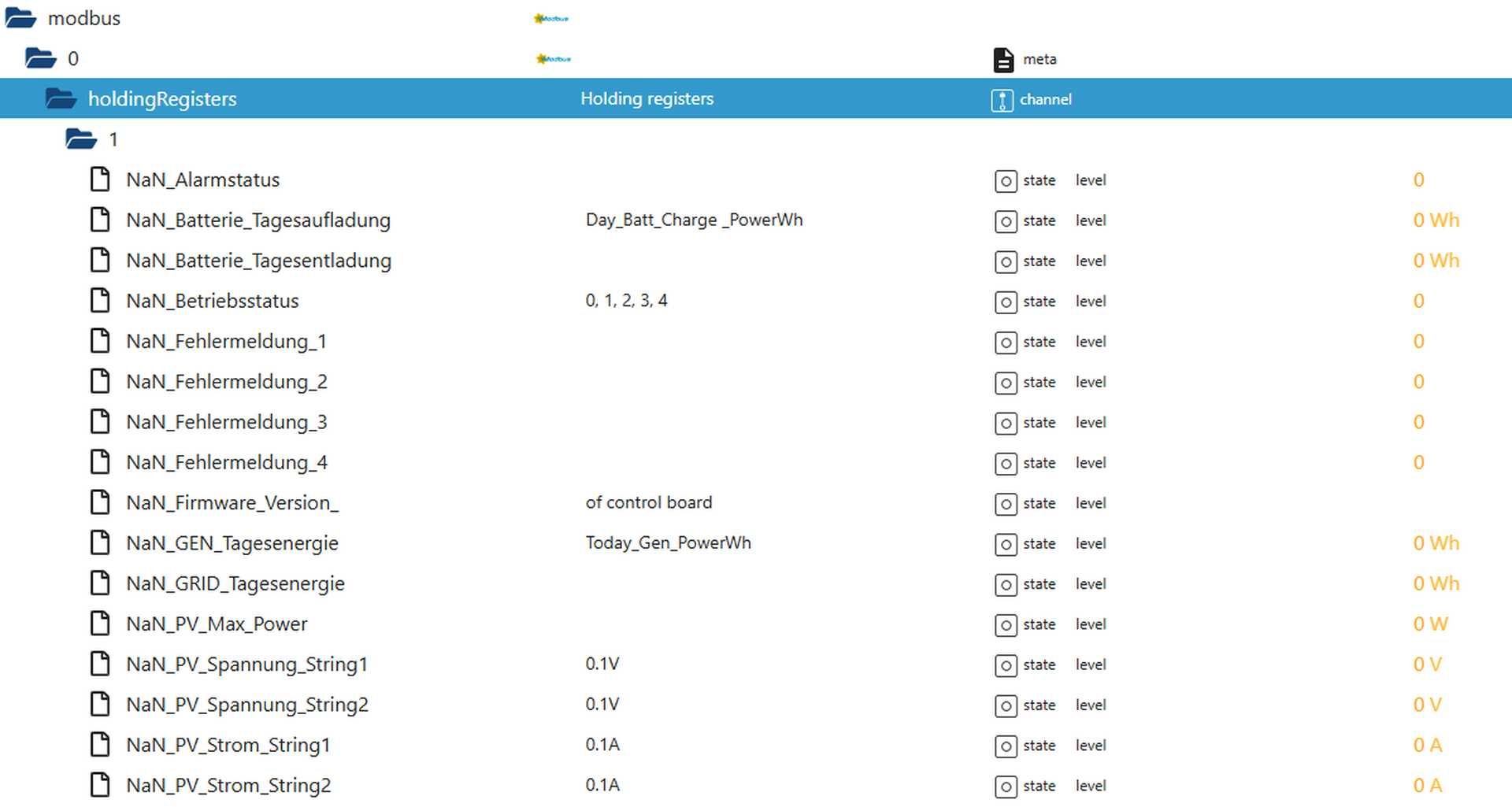
Task: Select the NaN_Batterie_Tagesentladung object
Action: pyautogui.click(x=258, y=261)
